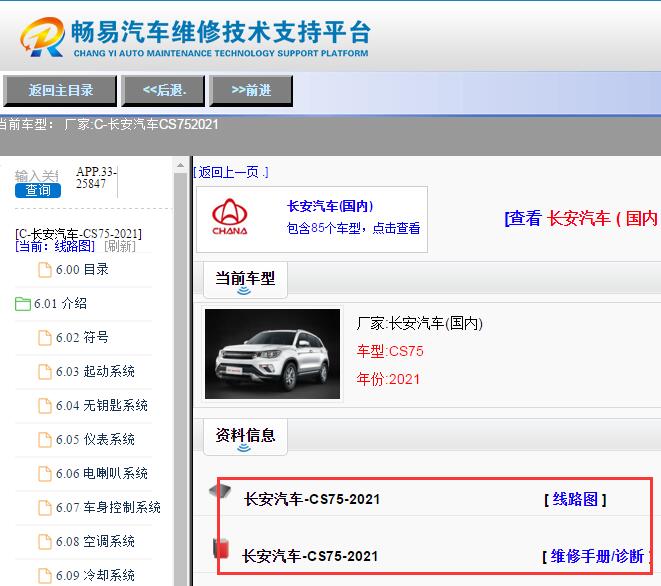Click the red manual icon beside 维修手册 row
661x586 pixels.
pos(221,548)
